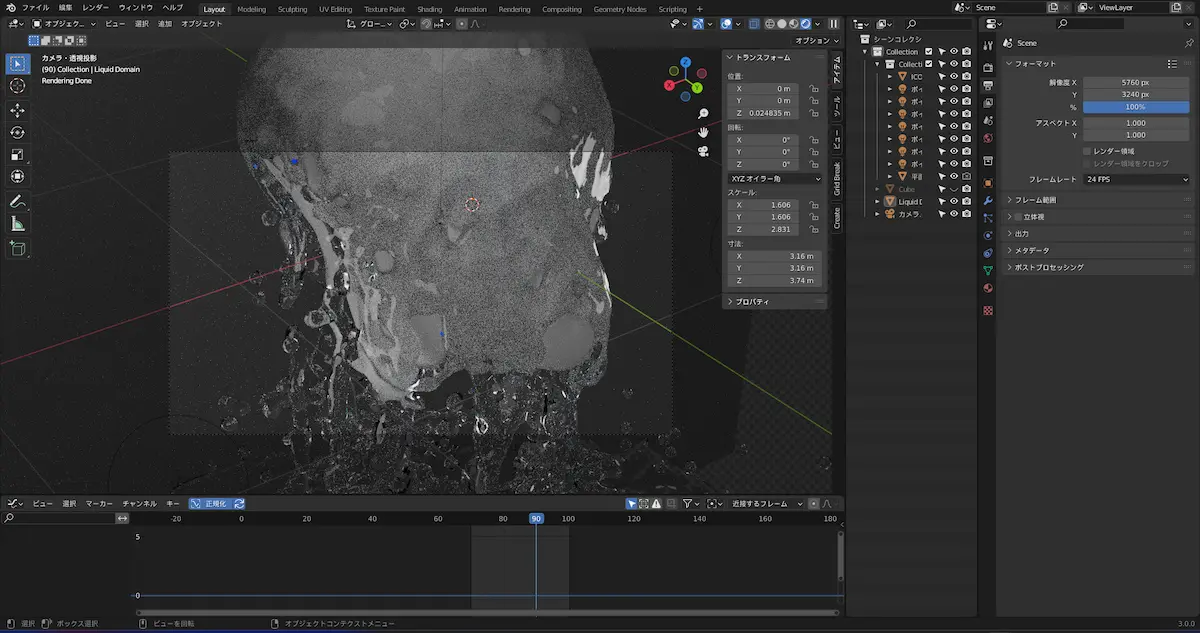Viewport: 1200px width, 633px height.
Task: Click the resolution percentage 100% slider
Action: (1135, 106)
